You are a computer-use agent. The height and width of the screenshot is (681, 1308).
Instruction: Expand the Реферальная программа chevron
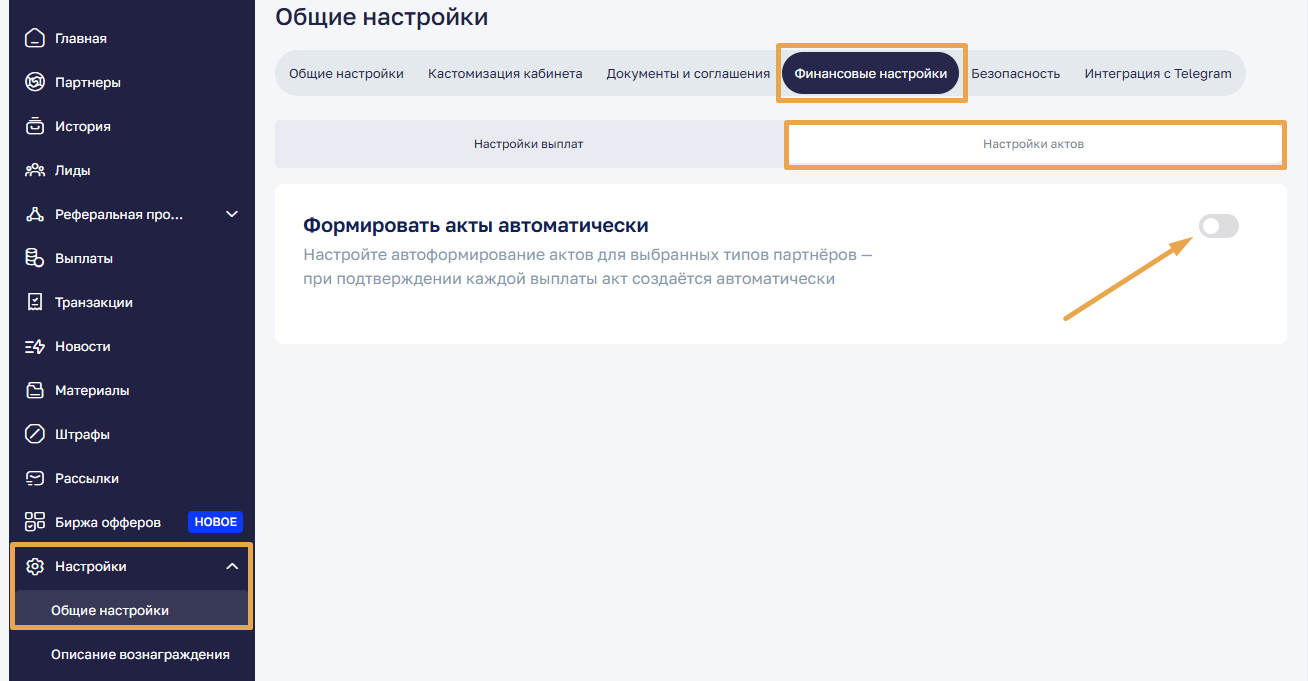232,215
